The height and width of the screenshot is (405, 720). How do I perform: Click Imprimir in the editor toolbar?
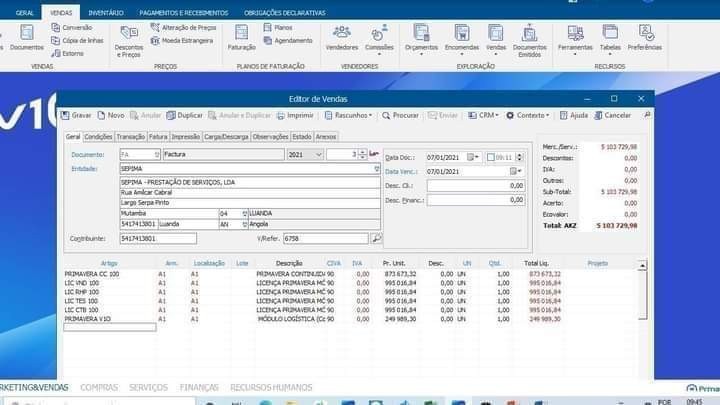coord(295,115)
